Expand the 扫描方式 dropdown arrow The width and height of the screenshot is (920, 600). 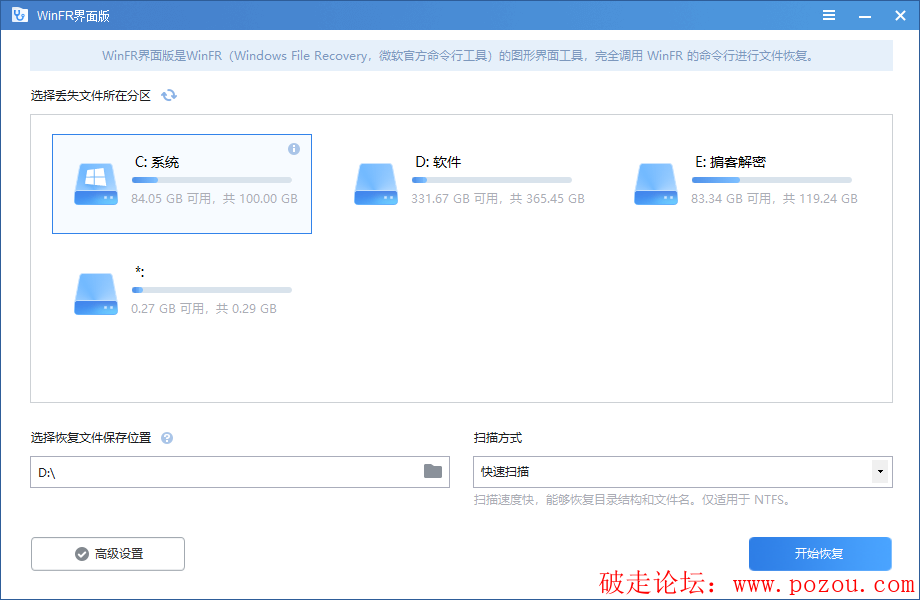pos(880,471)
